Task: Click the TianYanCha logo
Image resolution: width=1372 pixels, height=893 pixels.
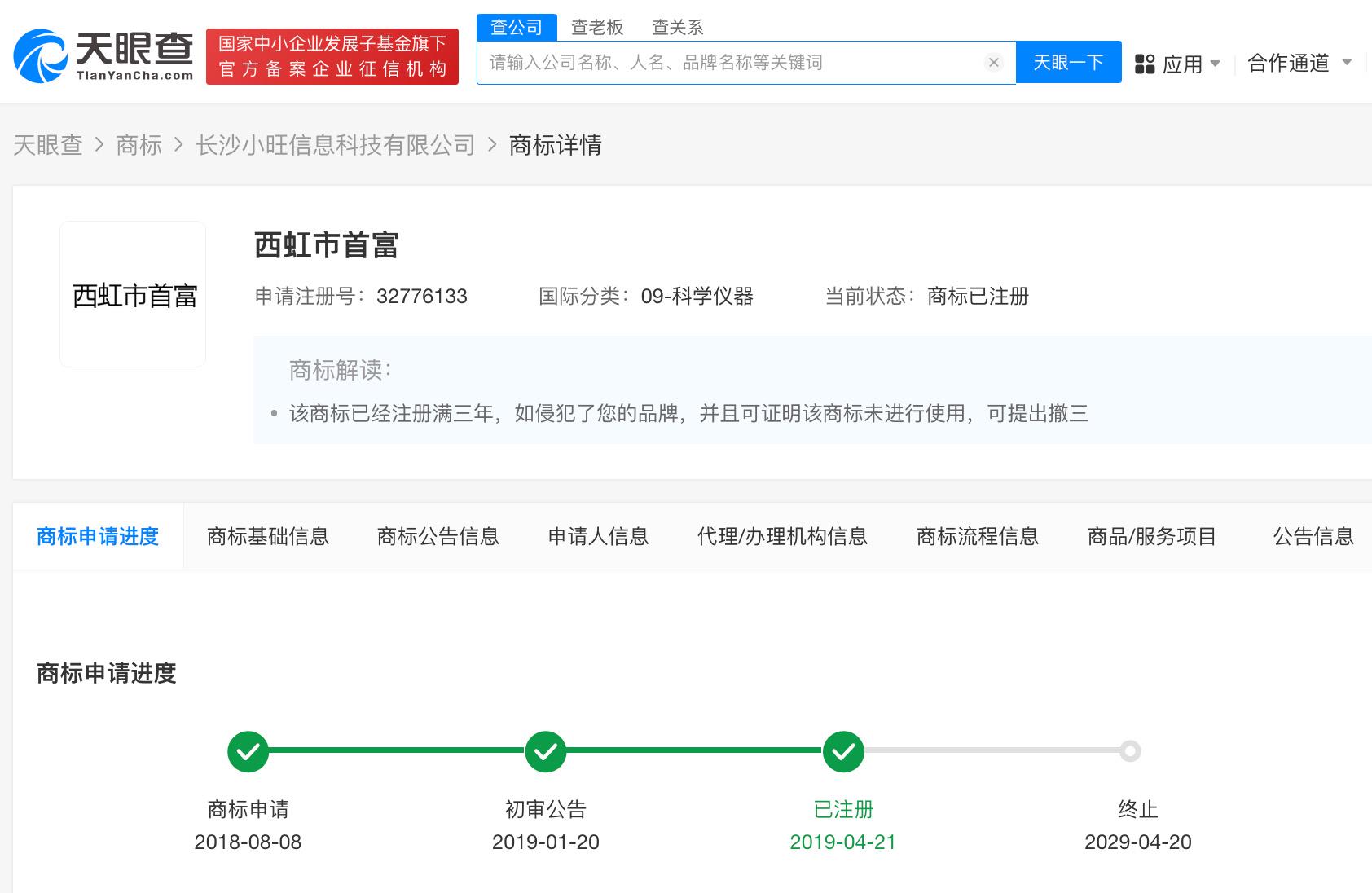Action: 103,56
